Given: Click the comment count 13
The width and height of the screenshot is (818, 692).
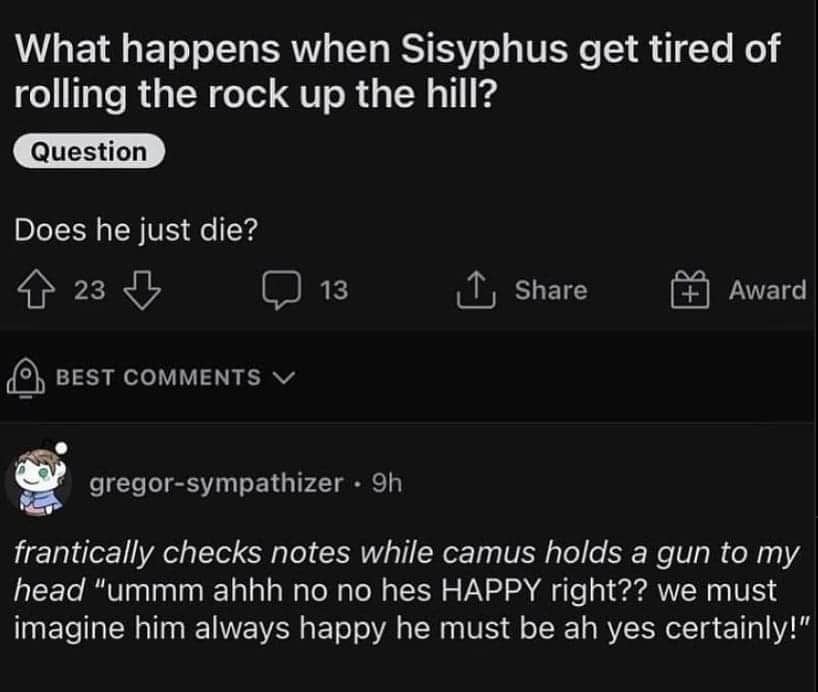Looking at the screenshot, I should pos(335,290).
